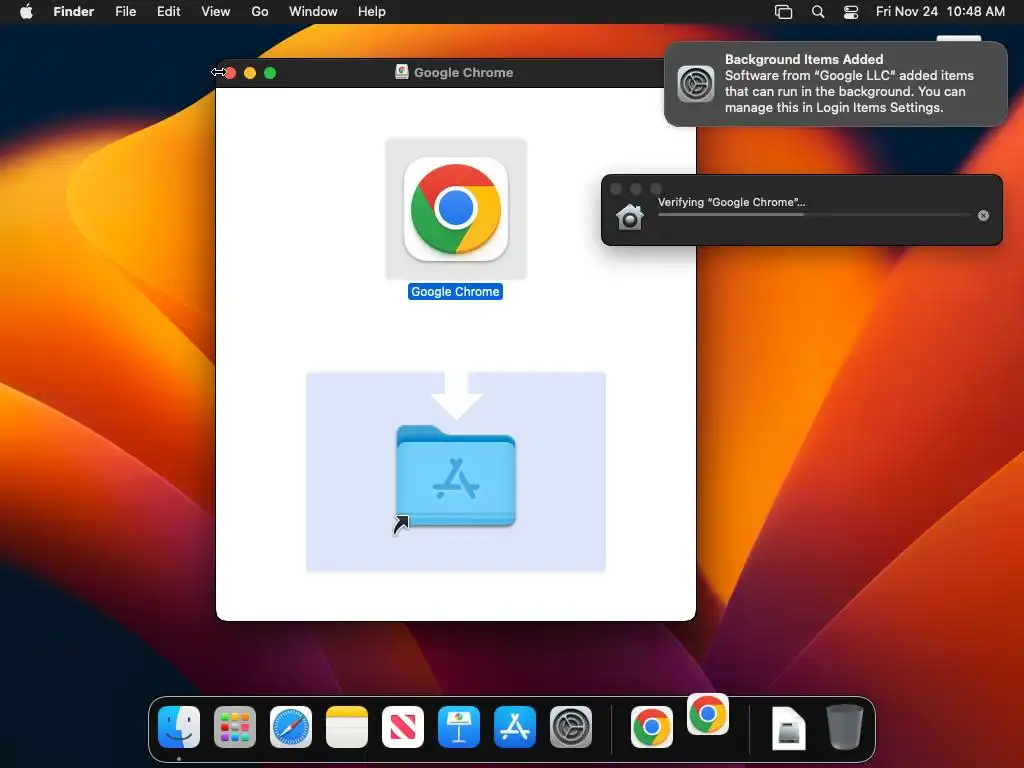
Task: Click the Gatekeeper house icon in verifying dialog
Action: point(630,217)
